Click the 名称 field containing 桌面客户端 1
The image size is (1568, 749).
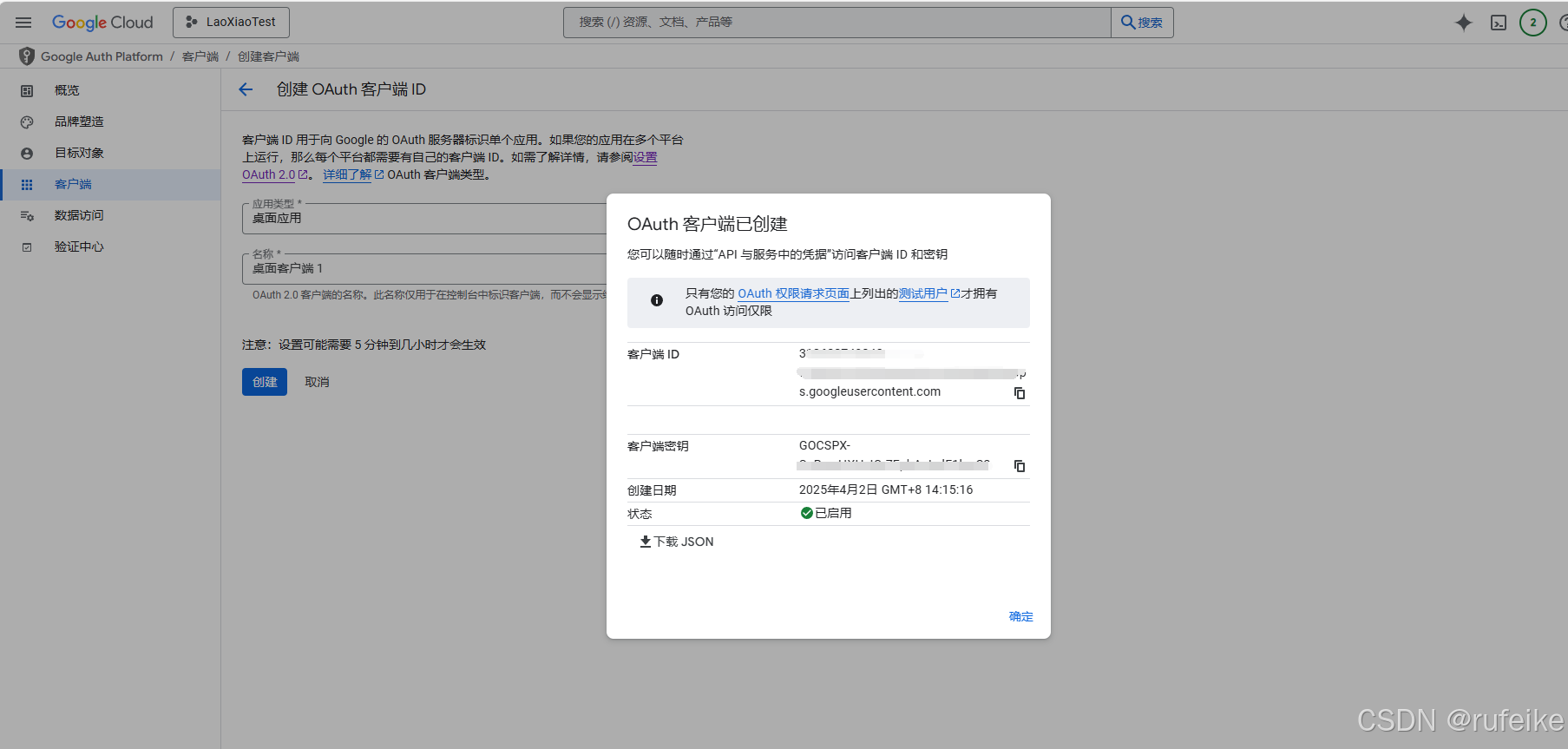coord(424,268)
